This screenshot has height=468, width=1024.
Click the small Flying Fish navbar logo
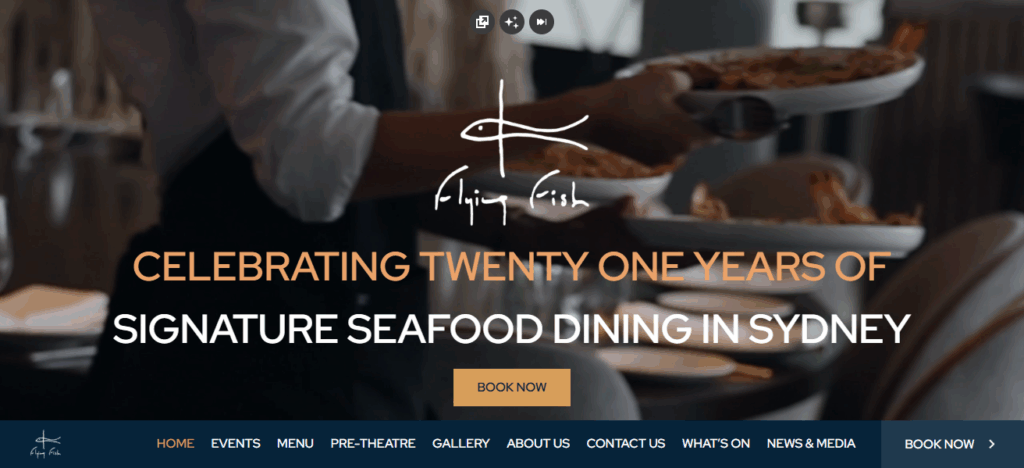46,445
